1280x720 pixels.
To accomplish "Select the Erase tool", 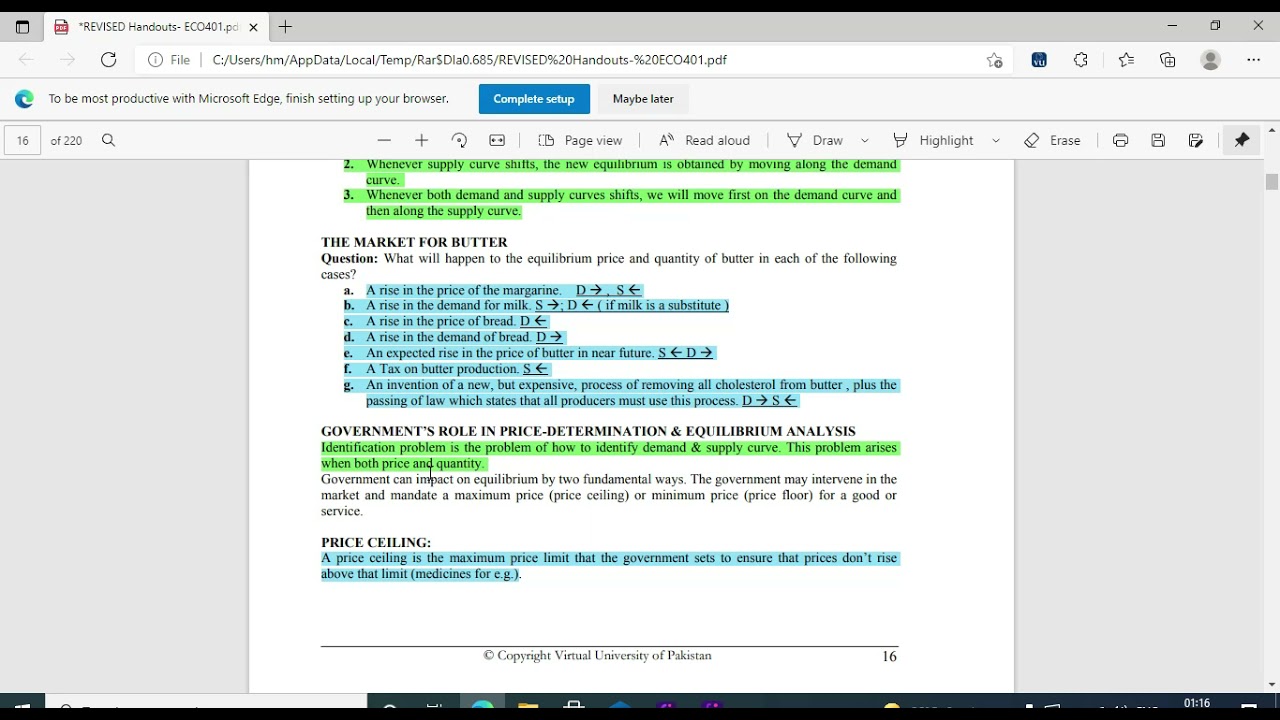I will tap(1052, 141).
